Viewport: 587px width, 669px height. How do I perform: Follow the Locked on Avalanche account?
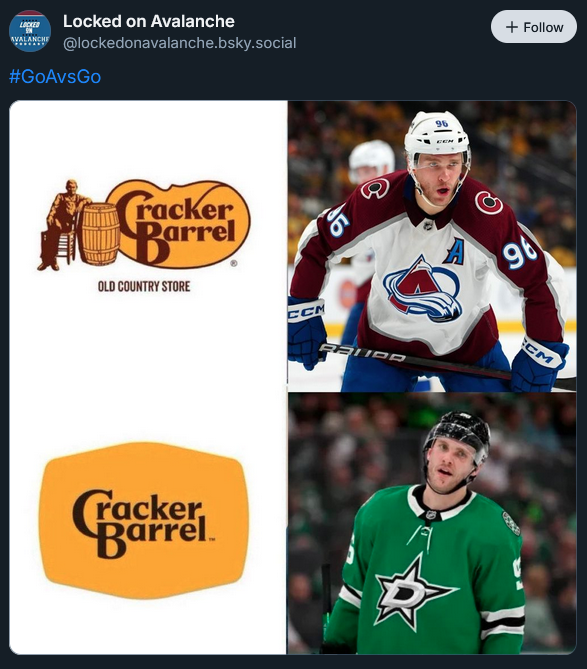(x=534, y=27)
